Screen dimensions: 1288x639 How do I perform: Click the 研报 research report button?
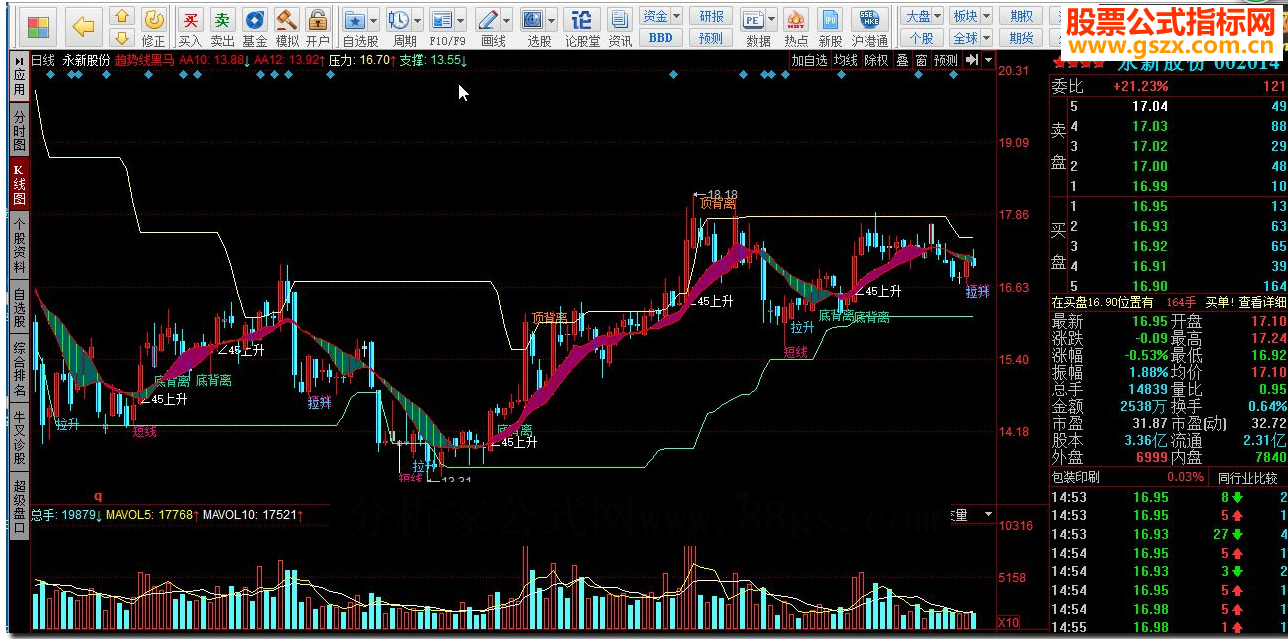coord(711,16)
